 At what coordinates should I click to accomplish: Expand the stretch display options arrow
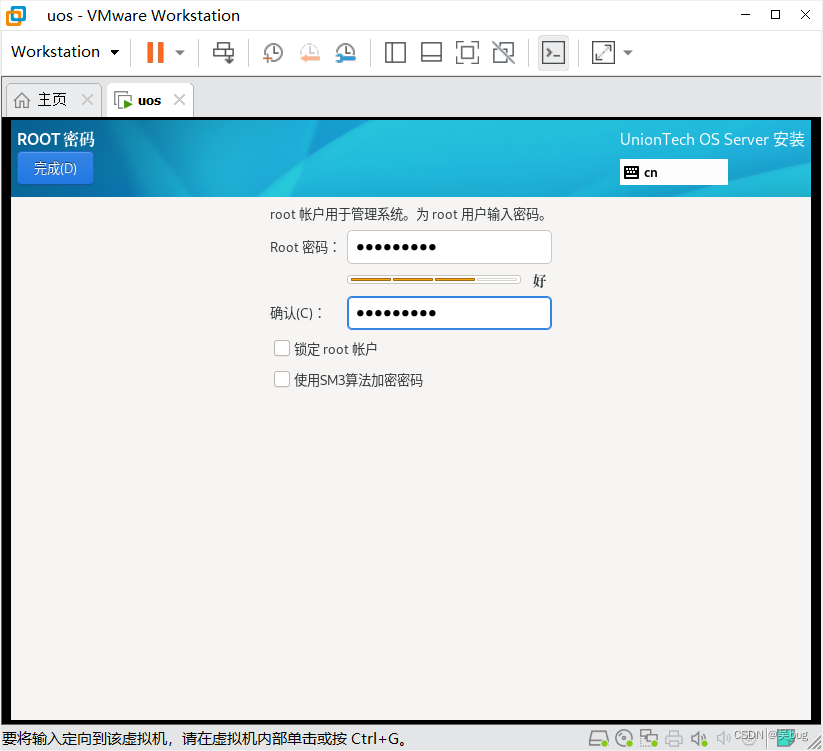click(628, 52)
